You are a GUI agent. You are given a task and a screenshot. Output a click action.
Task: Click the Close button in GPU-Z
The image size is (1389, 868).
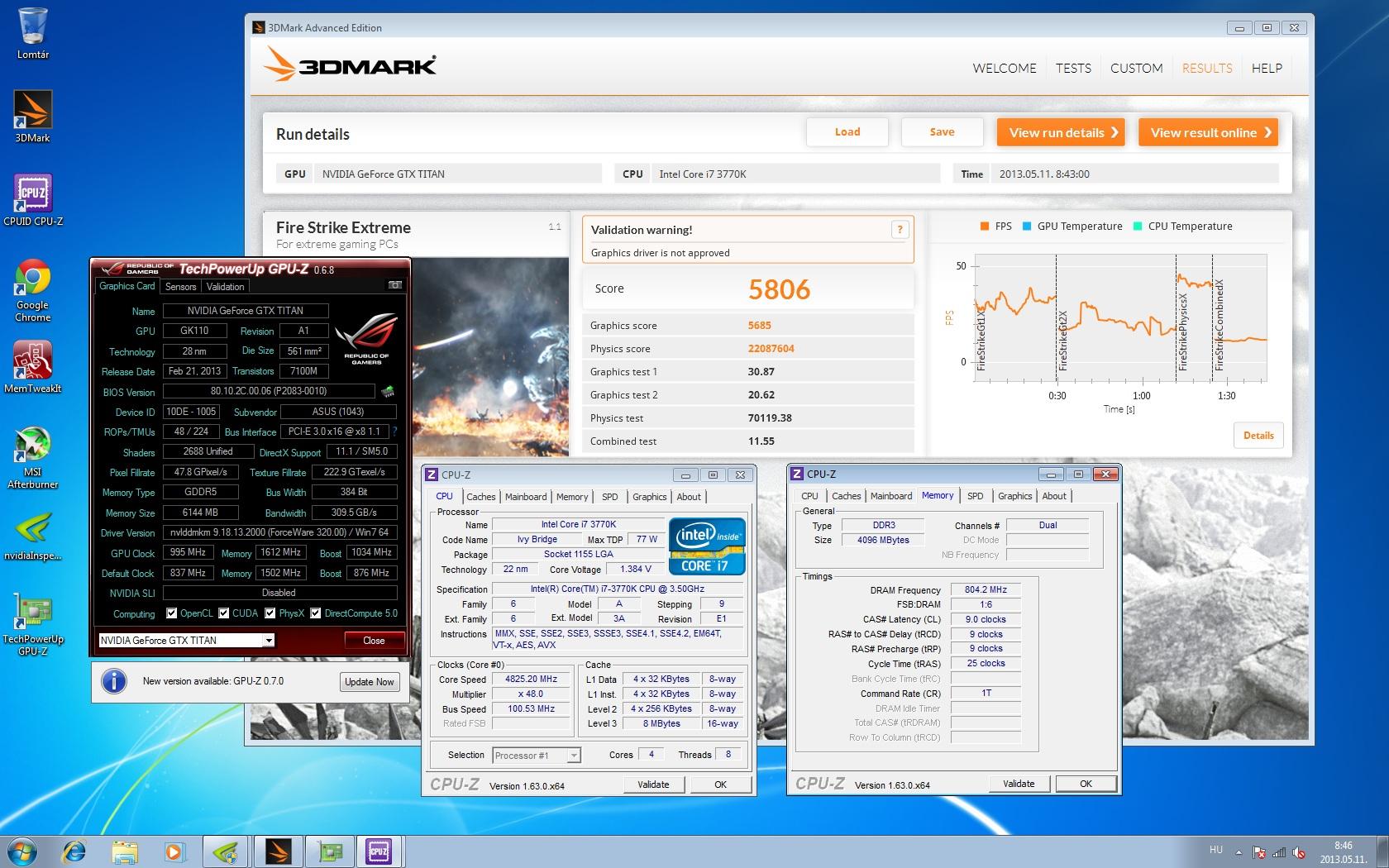point(374,641)
